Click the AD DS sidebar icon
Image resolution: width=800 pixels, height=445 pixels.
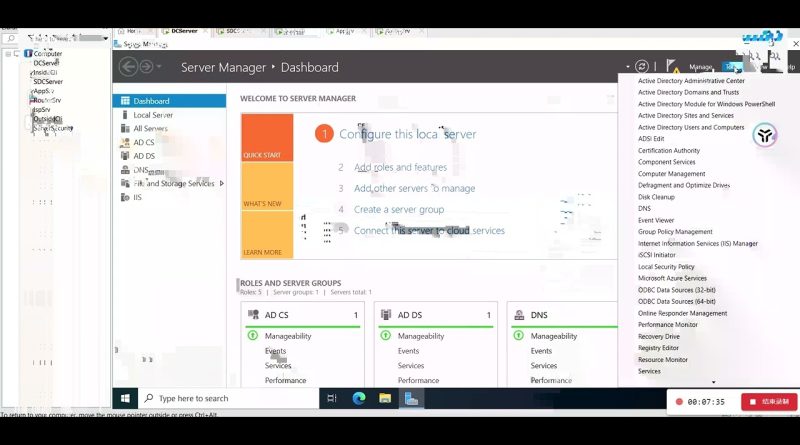pos(125,156)
